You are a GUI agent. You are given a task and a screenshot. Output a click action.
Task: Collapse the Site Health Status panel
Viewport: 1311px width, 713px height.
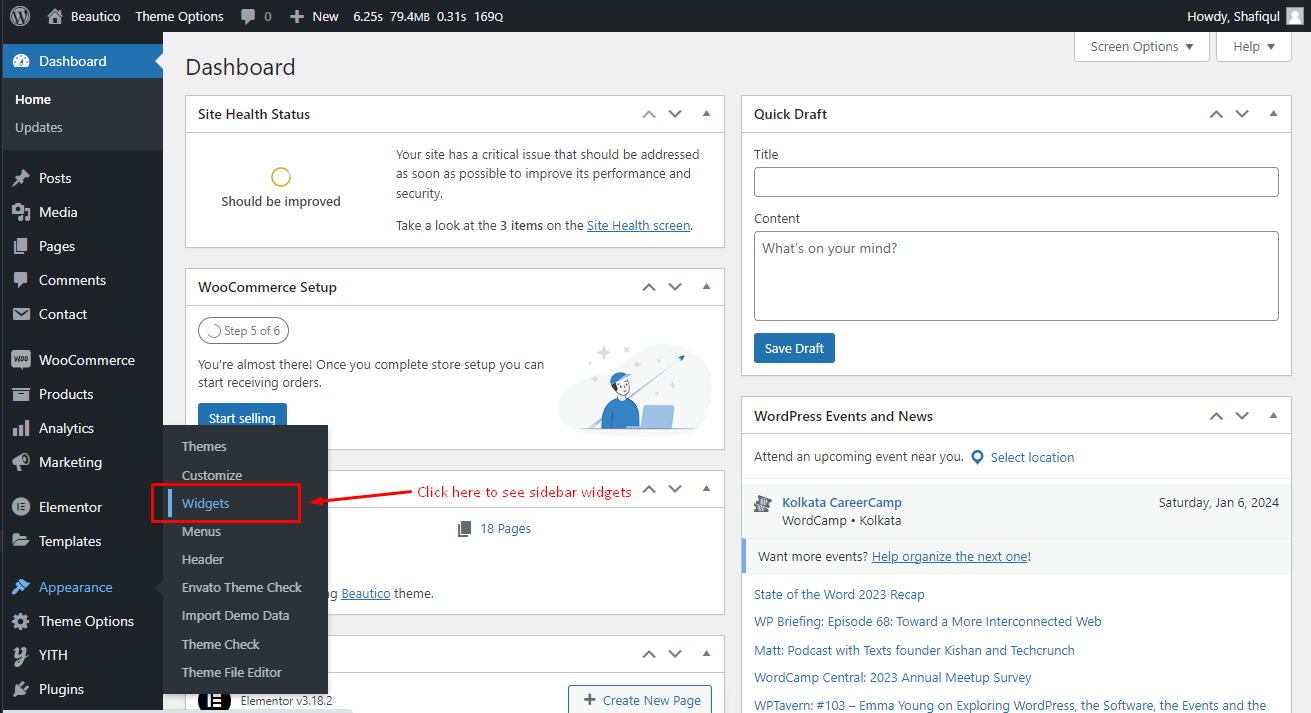pos(706,114)
